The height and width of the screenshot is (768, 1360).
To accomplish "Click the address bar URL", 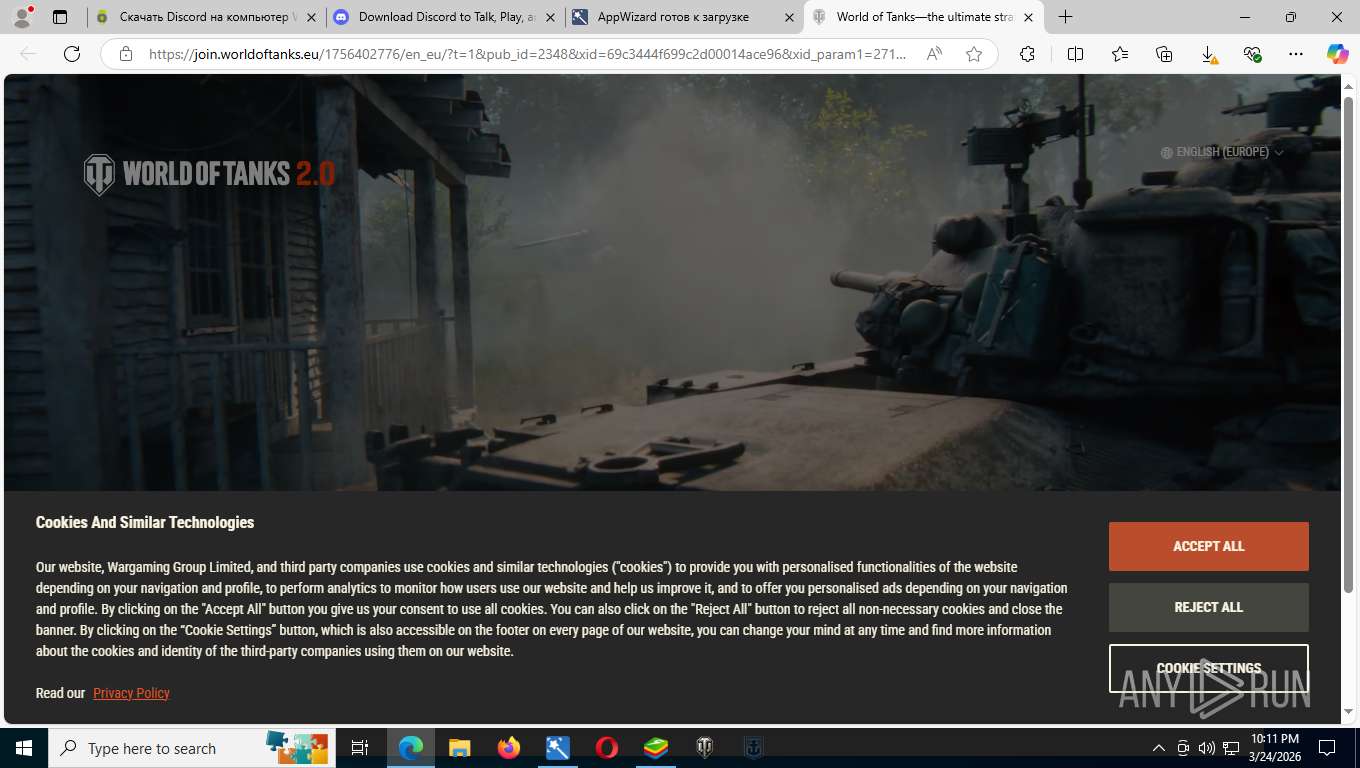I will 527,54.
